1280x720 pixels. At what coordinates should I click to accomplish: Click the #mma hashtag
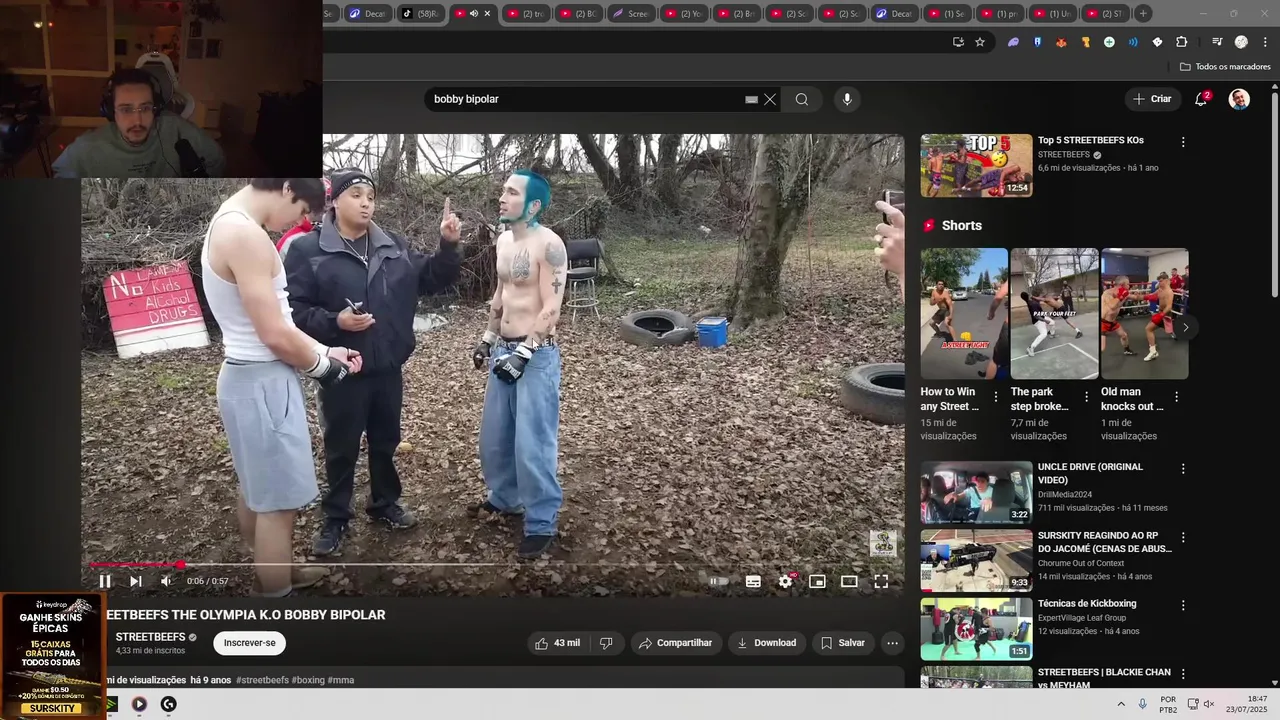tap(341, 680)
